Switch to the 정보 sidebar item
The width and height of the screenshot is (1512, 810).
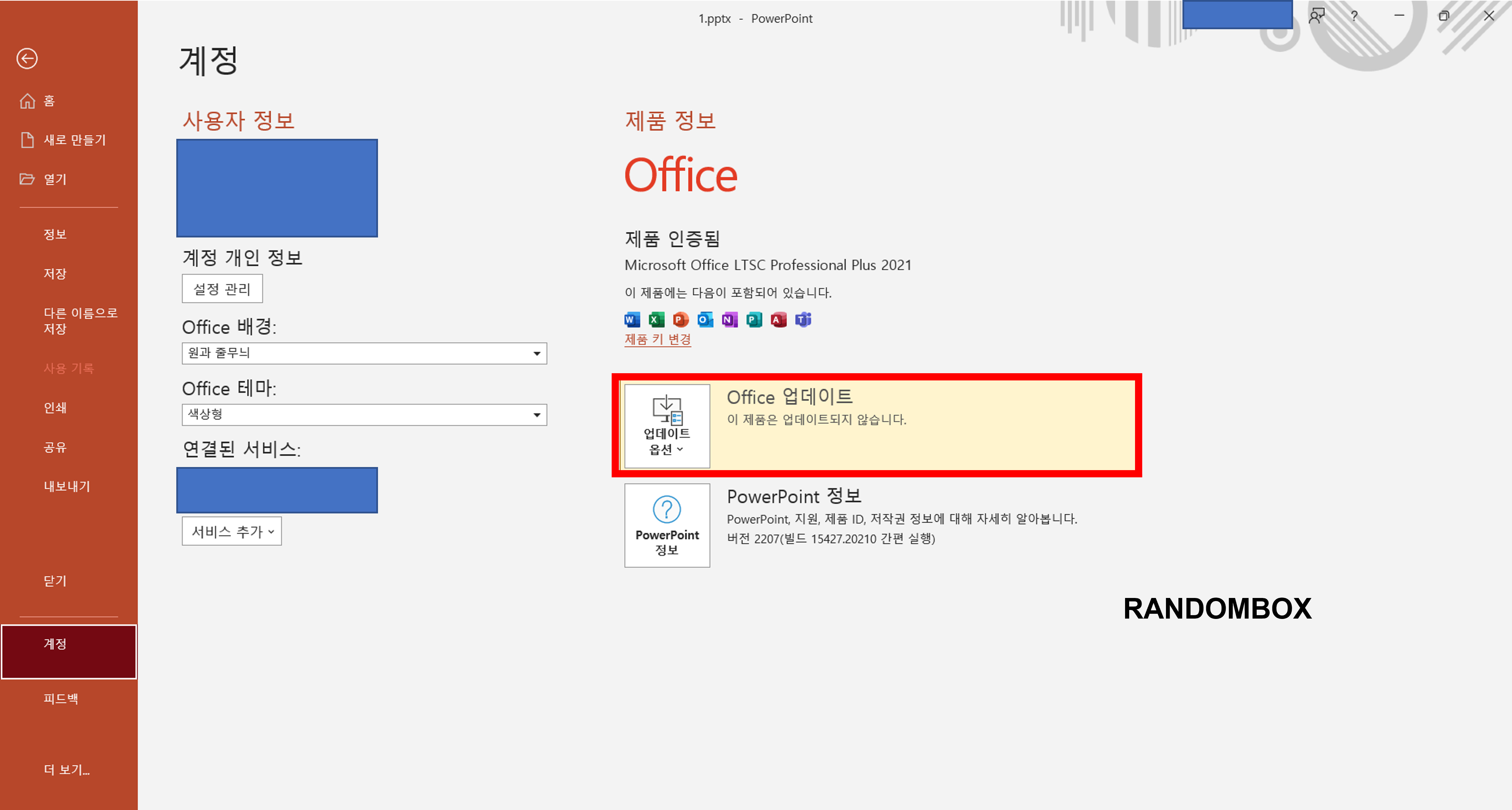coord(55,234)
